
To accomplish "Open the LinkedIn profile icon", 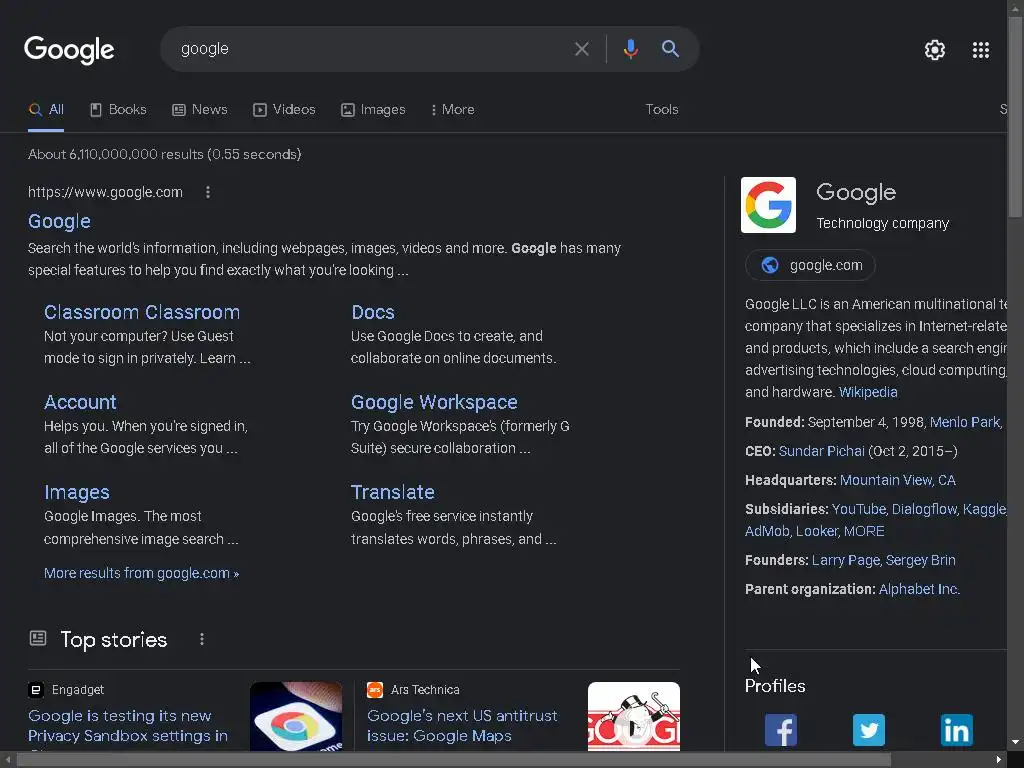I will 956,729.
